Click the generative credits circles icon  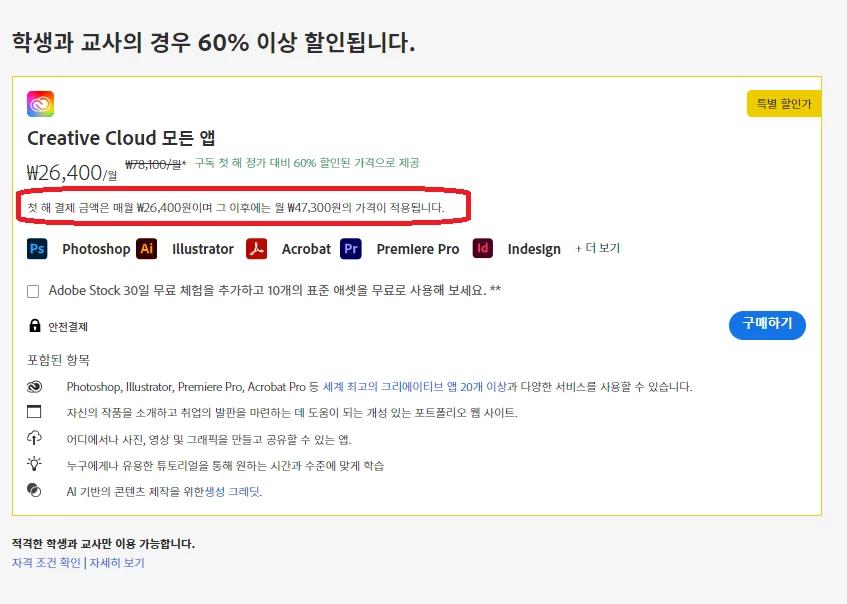coord(34,490)
